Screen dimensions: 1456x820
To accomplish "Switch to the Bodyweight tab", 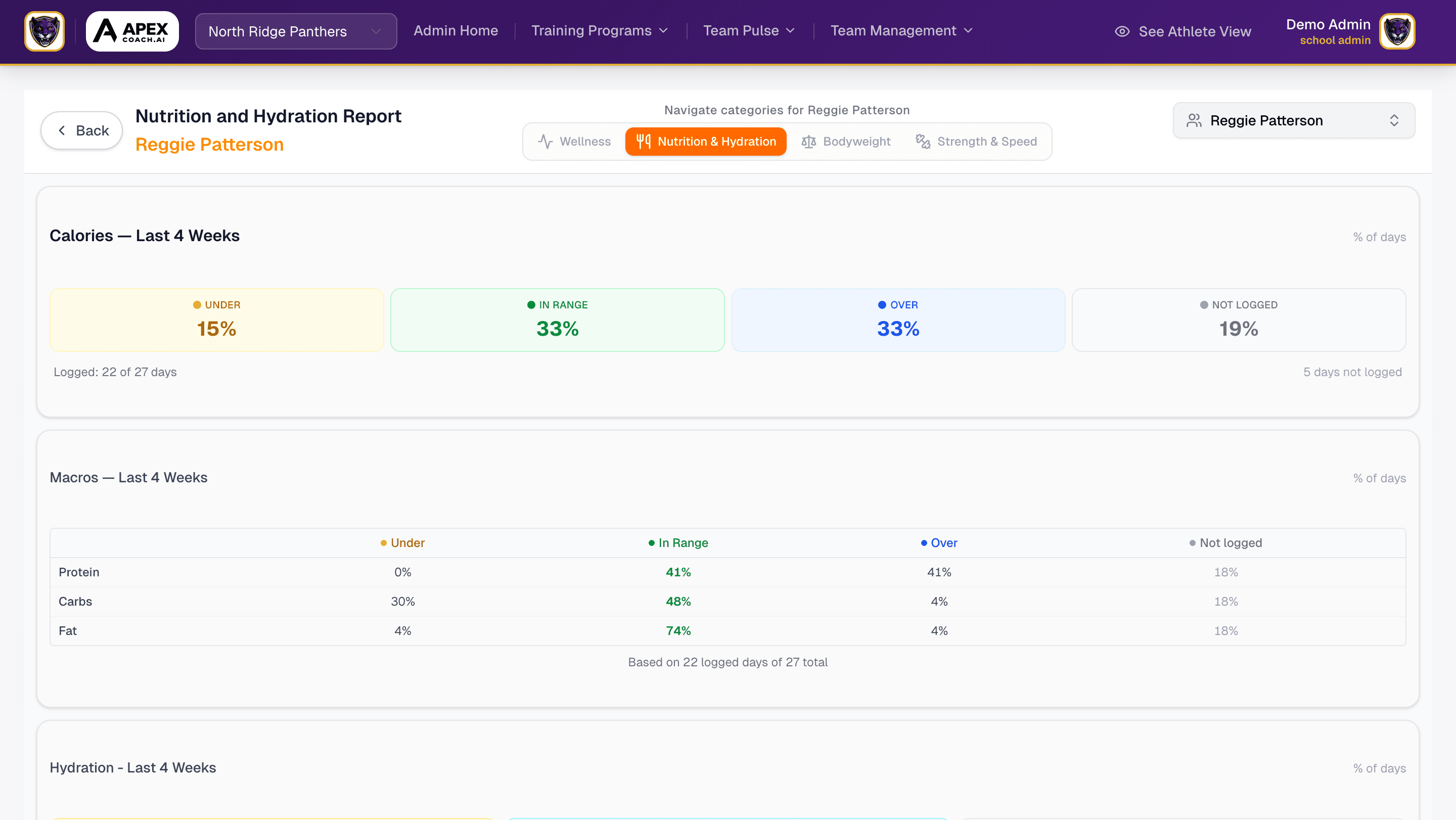I will (846, 141).
